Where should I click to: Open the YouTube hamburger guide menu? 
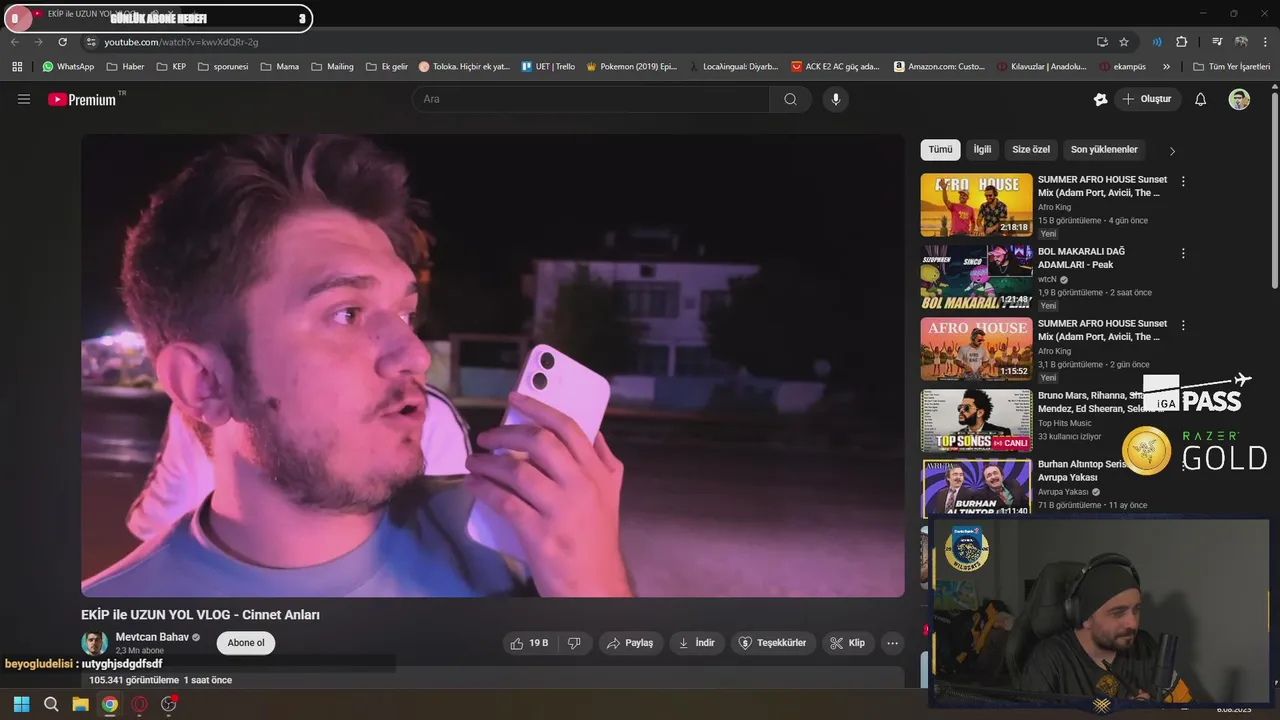(x=24, y=99)
